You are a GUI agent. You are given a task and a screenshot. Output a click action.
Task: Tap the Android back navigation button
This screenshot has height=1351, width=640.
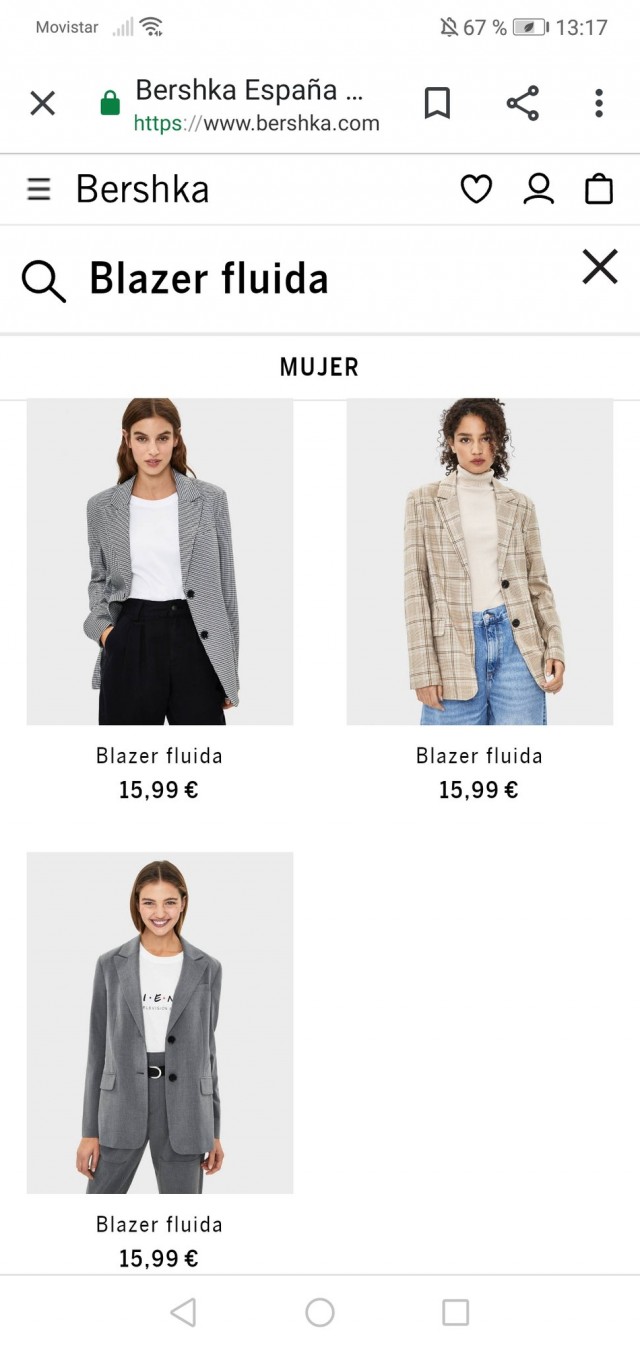click(183, 1313)
